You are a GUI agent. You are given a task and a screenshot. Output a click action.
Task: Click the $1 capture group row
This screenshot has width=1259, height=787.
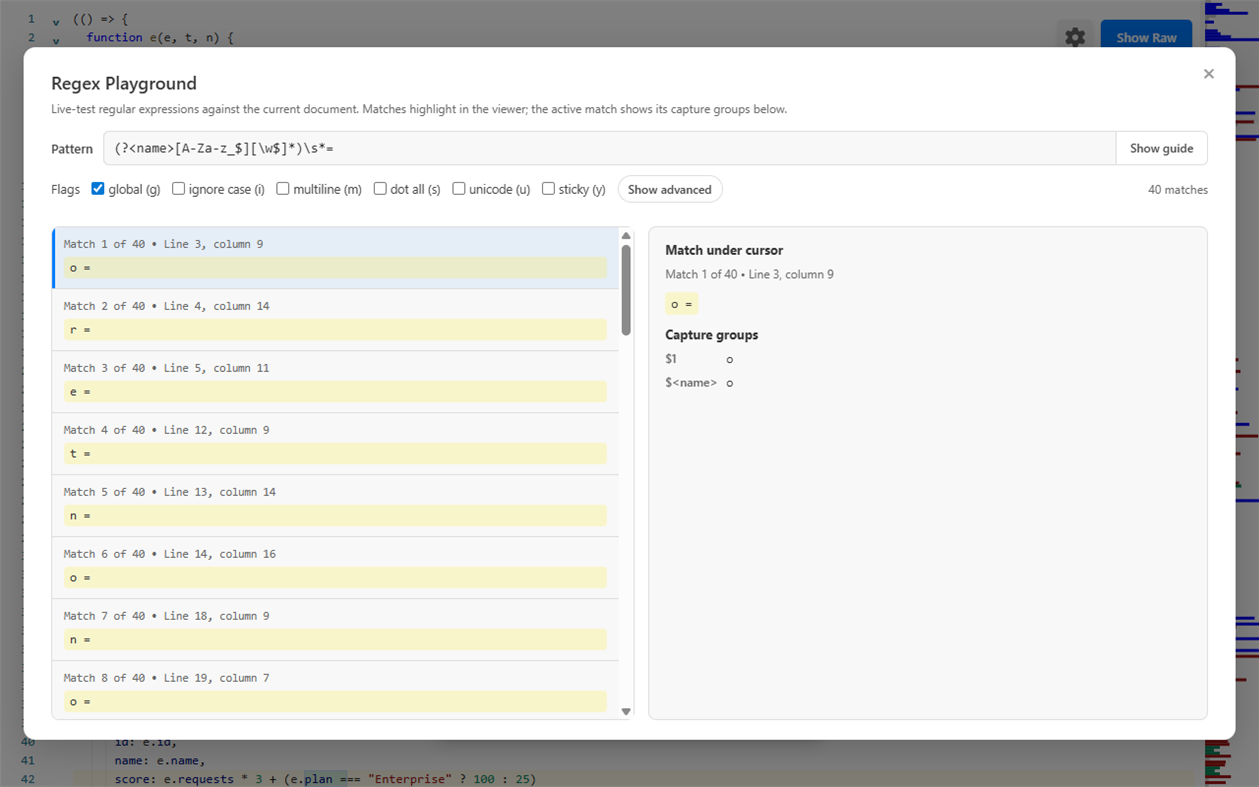(700, 359)
